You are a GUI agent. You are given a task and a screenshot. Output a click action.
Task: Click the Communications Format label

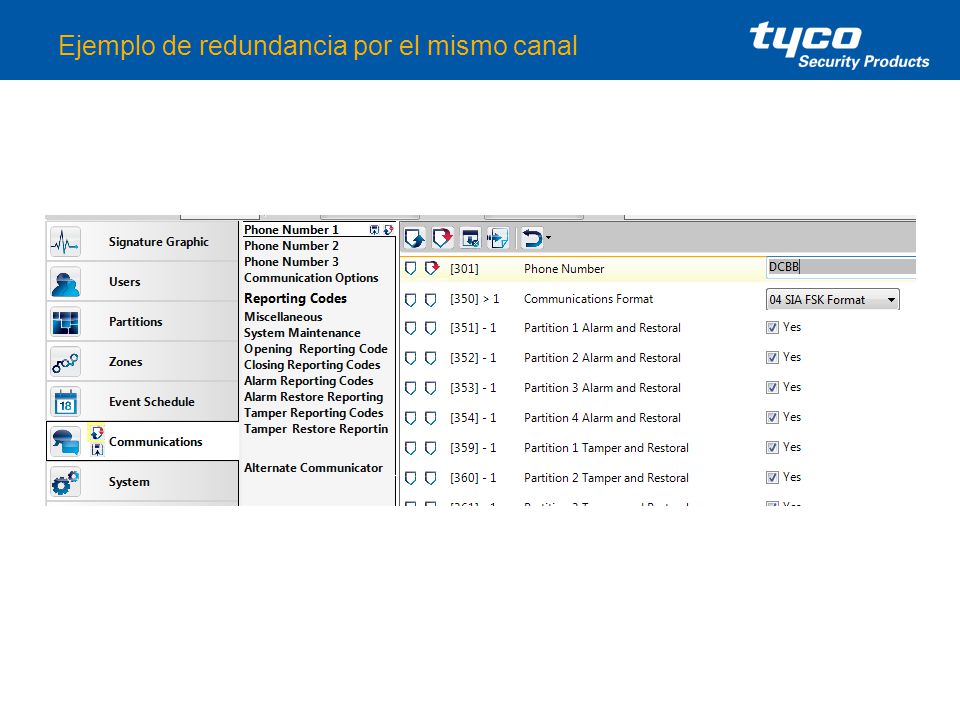[x=588, y=299]
